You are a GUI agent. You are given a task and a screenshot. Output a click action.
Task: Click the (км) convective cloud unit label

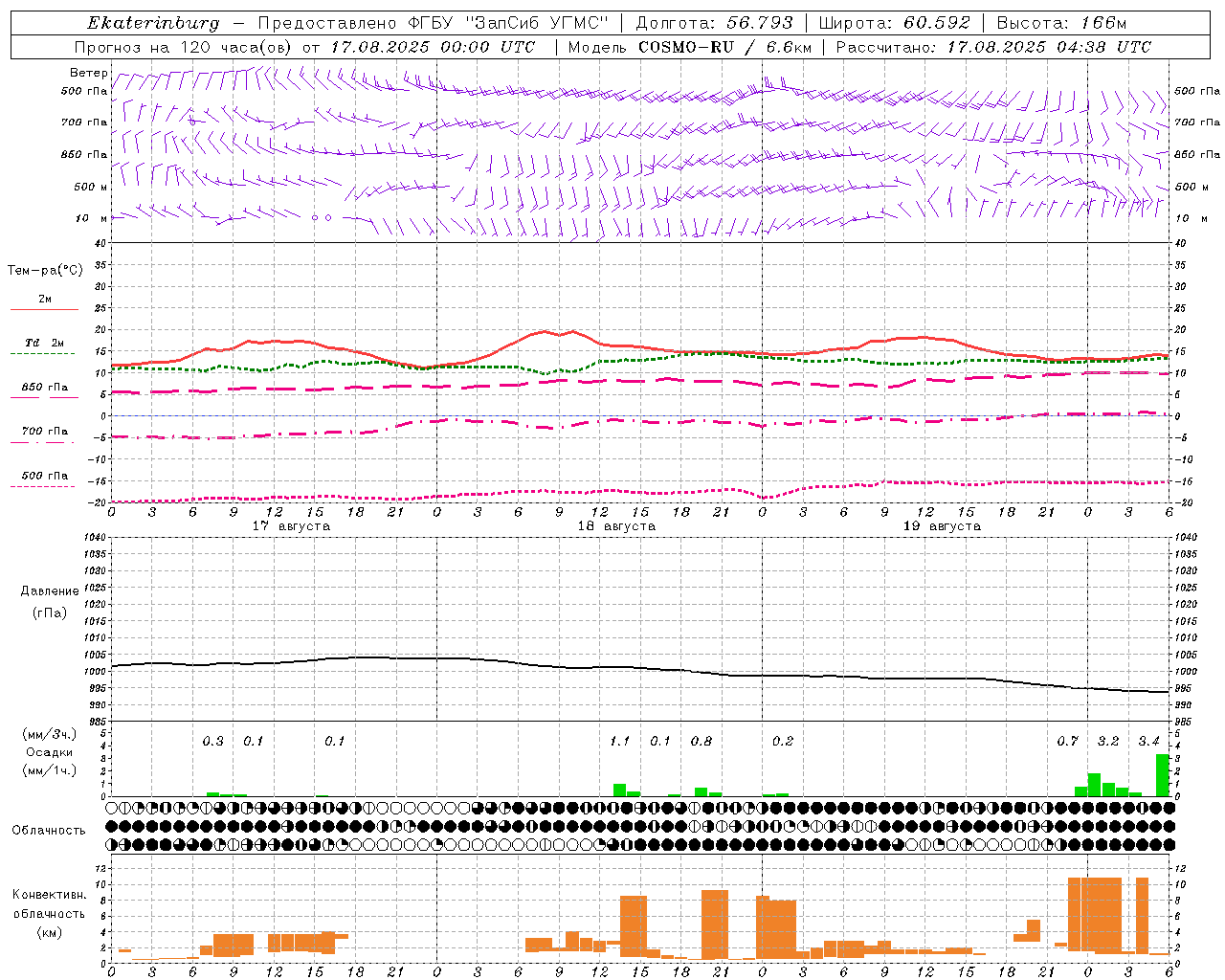coord(49,932)
